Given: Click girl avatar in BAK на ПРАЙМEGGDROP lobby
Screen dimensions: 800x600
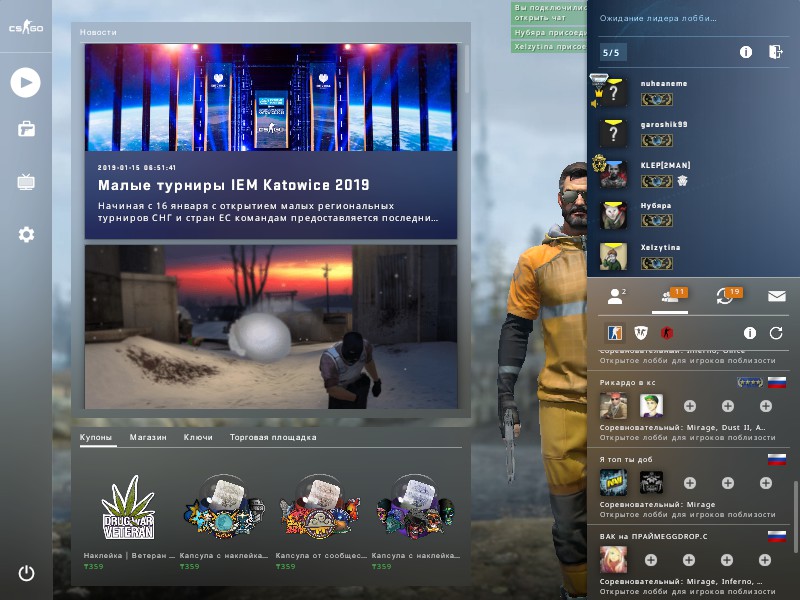Looking at the screenshot, I should pyautogui.click(x=613, y=560).
